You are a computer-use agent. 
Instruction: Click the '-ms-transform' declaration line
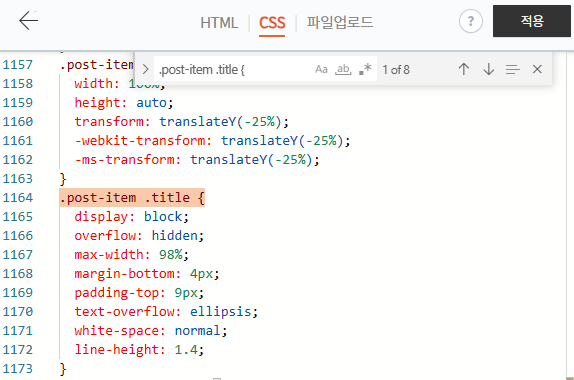[197, 160]
